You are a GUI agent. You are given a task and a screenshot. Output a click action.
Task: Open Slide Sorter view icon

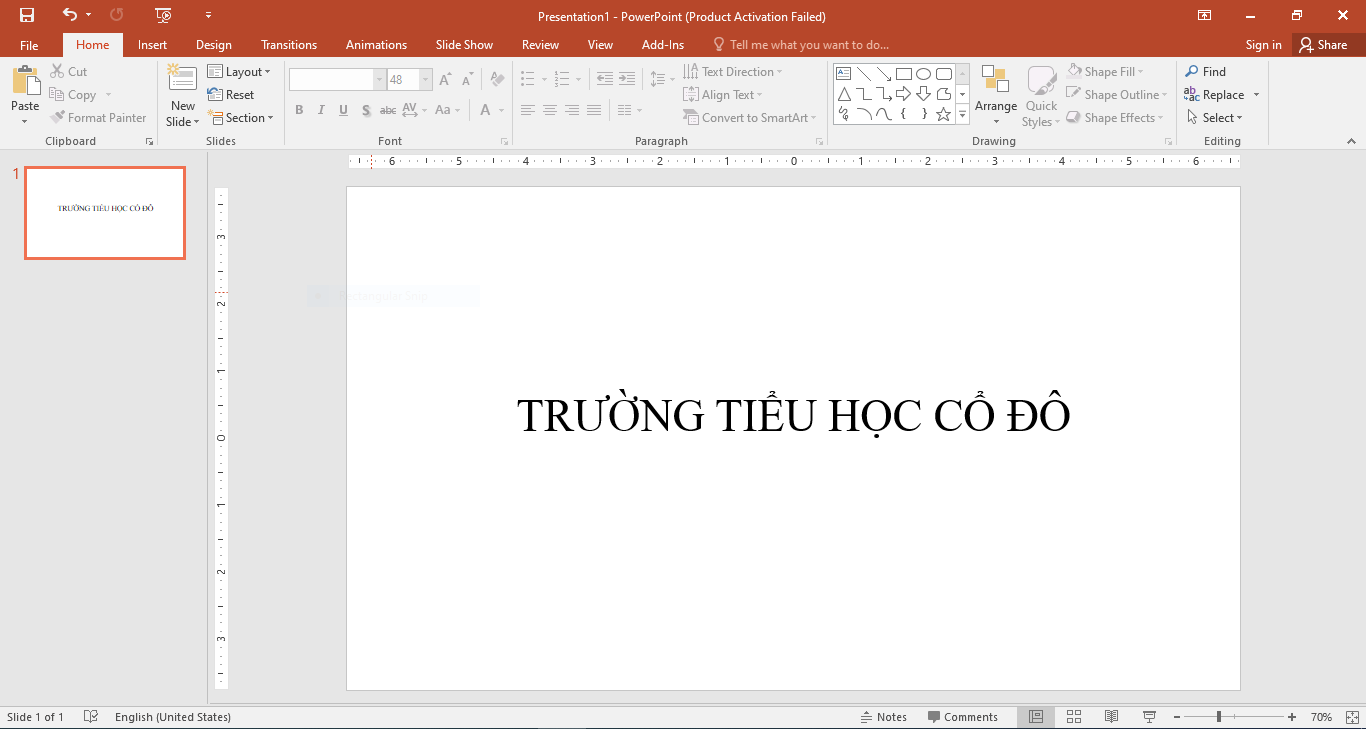tap(1074, 717)
